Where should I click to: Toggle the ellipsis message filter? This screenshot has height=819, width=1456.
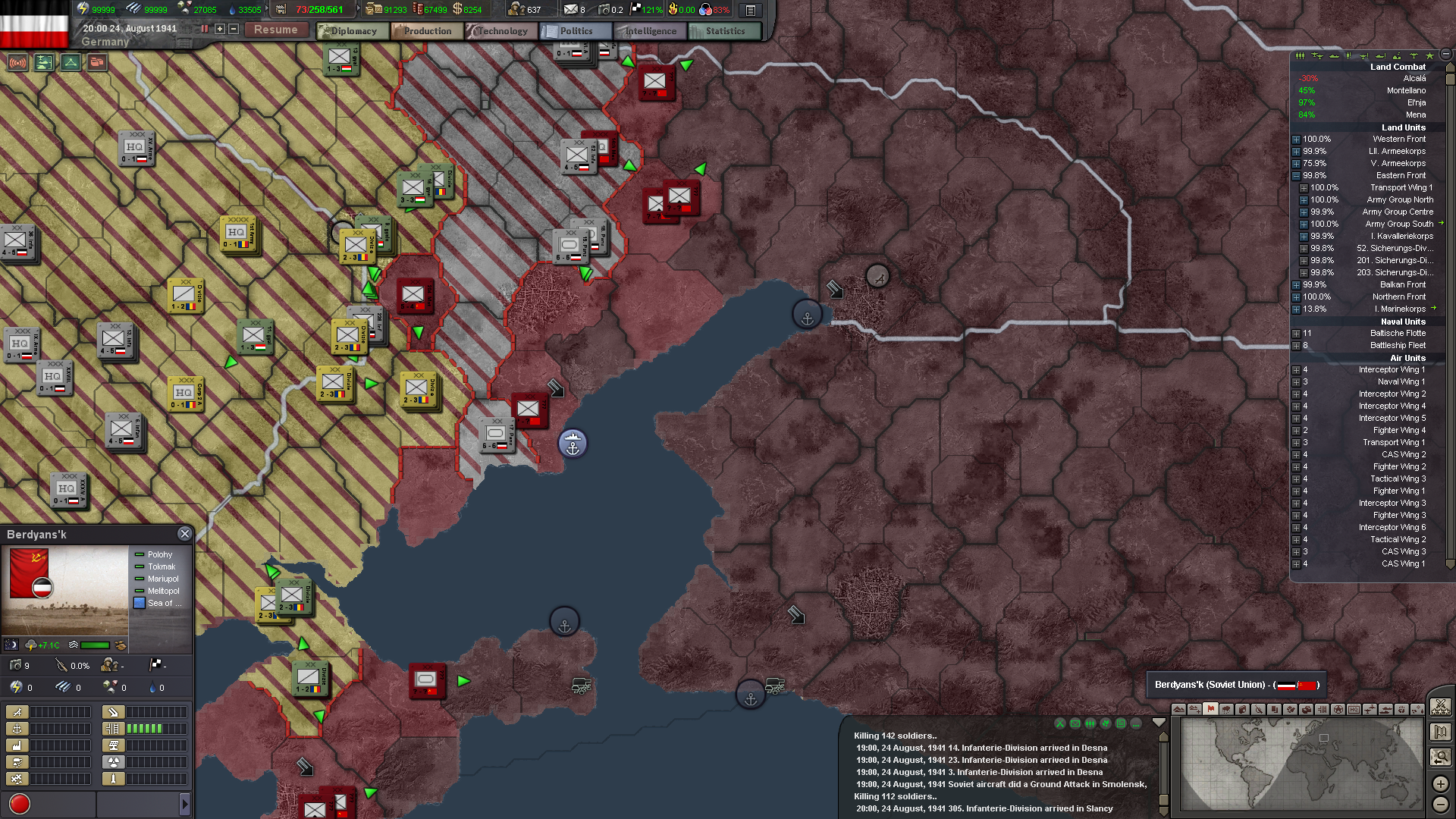(1136, 723)
